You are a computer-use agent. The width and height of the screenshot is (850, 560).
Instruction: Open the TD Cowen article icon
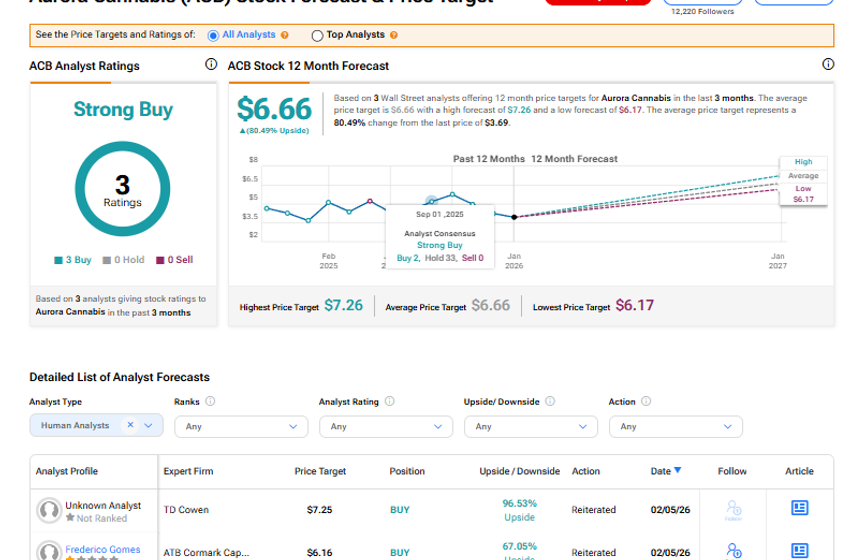tap(799, 508)
